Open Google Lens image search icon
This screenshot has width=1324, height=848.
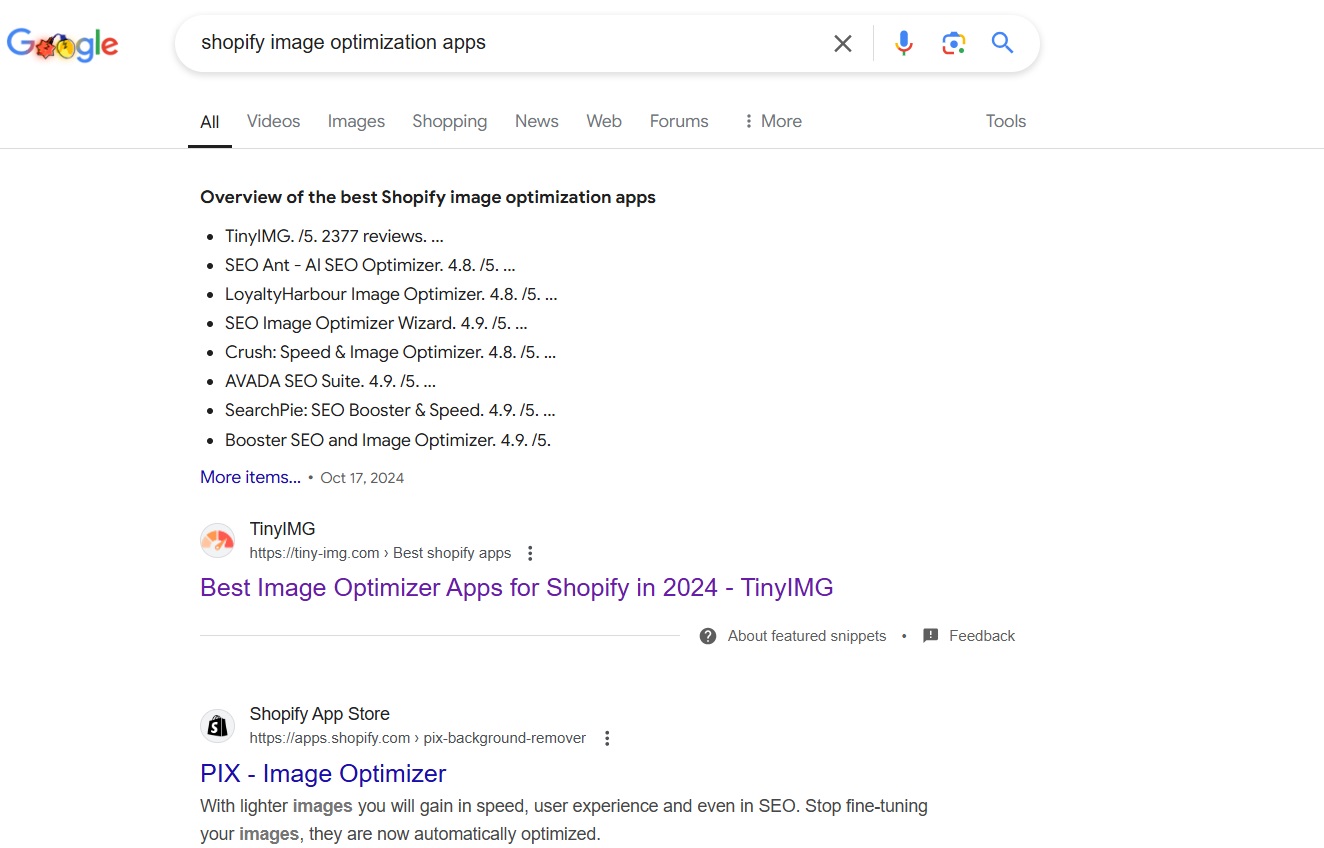(x=953, y=43)
